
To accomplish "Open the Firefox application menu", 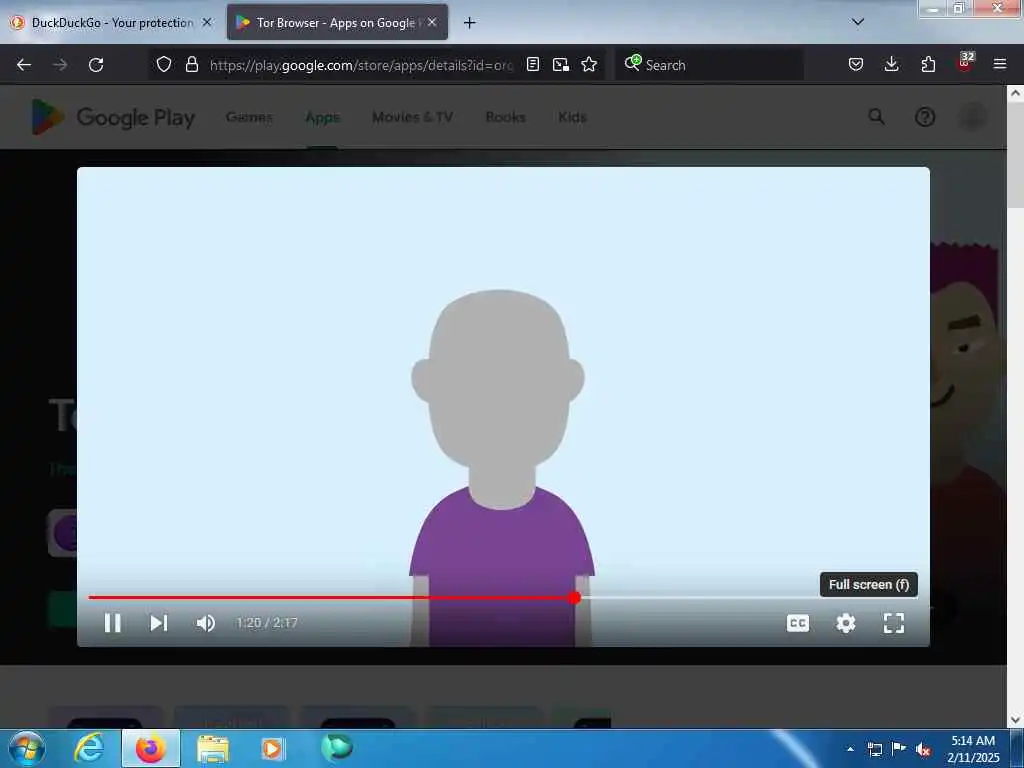I will tap(1000, 64).
